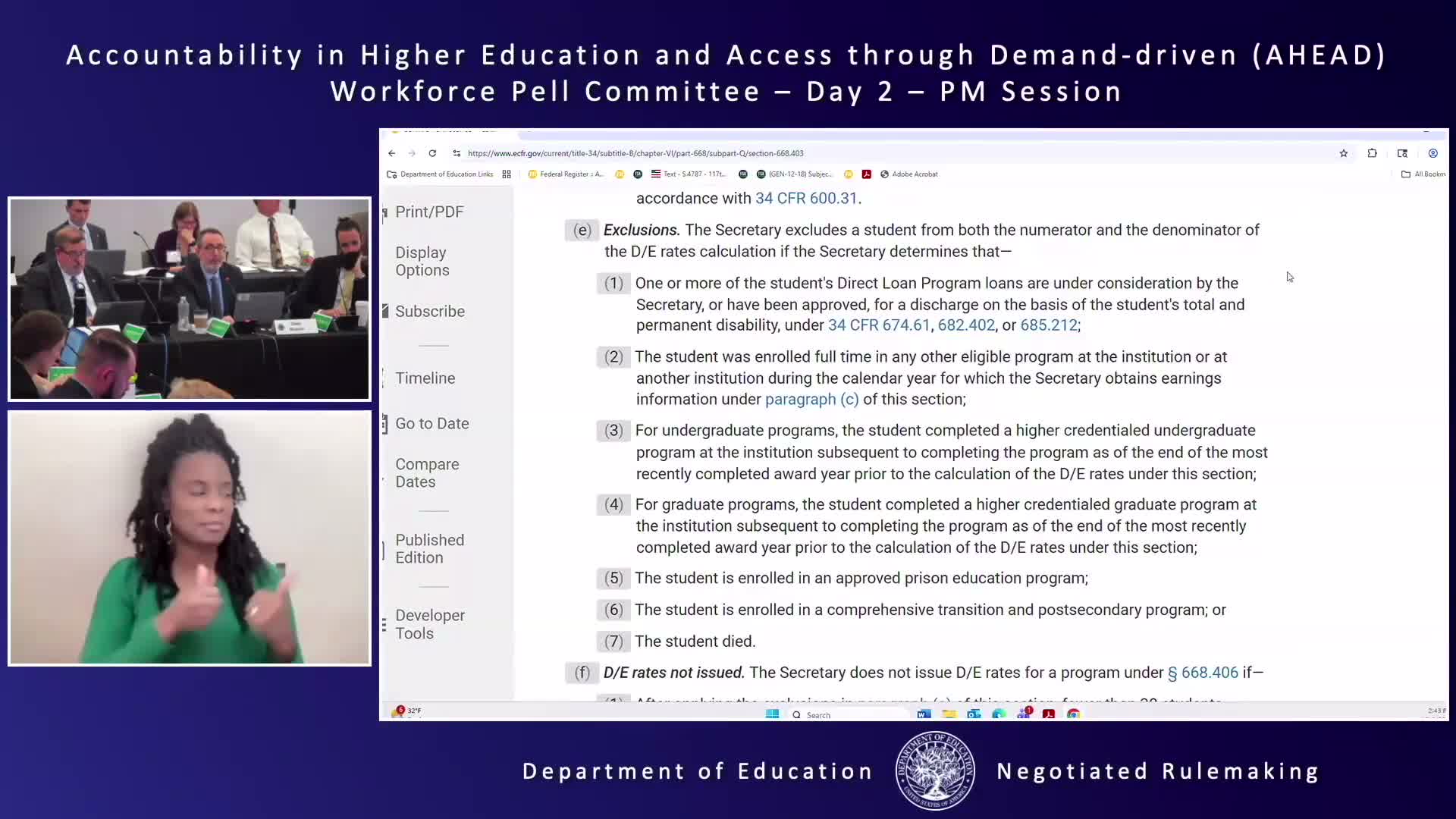Subscribe to section updates

tap(430, 311)
